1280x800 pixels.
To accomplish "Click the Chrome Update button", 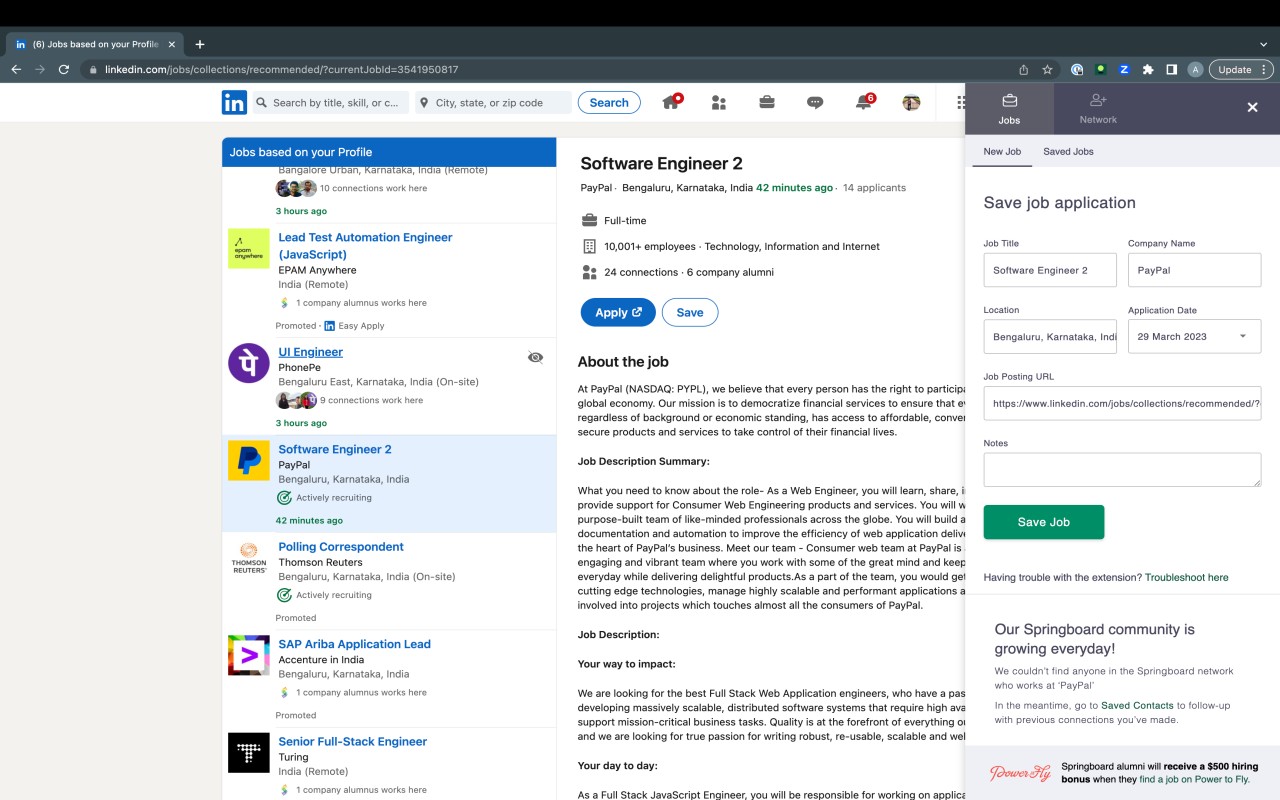I will pos(1240,70).
